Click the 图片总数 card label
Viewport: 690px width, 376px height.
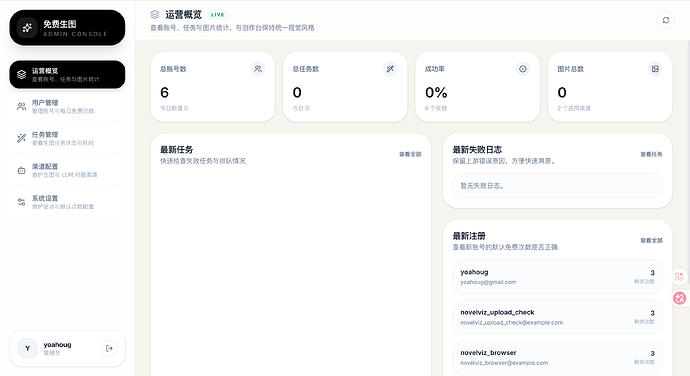[x=570, y=69]
